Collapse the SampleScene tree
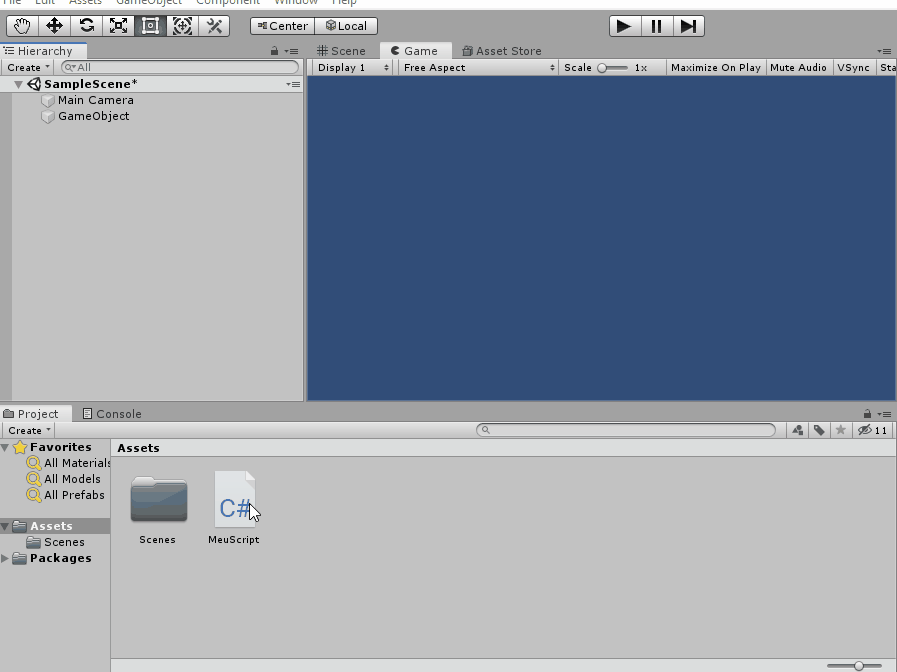 point(18,84)
